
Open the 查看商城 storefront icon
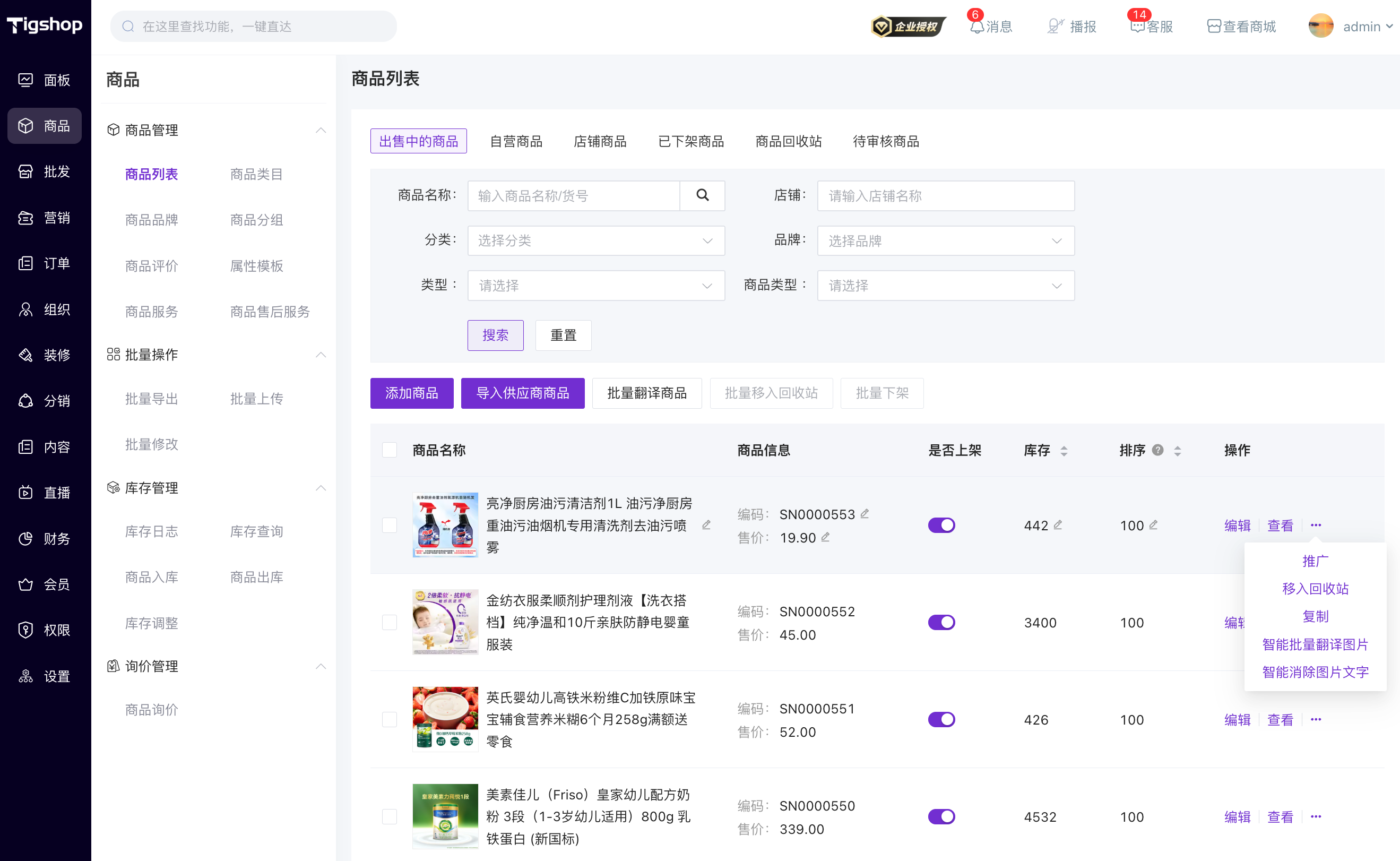[x=1214, y=26]
